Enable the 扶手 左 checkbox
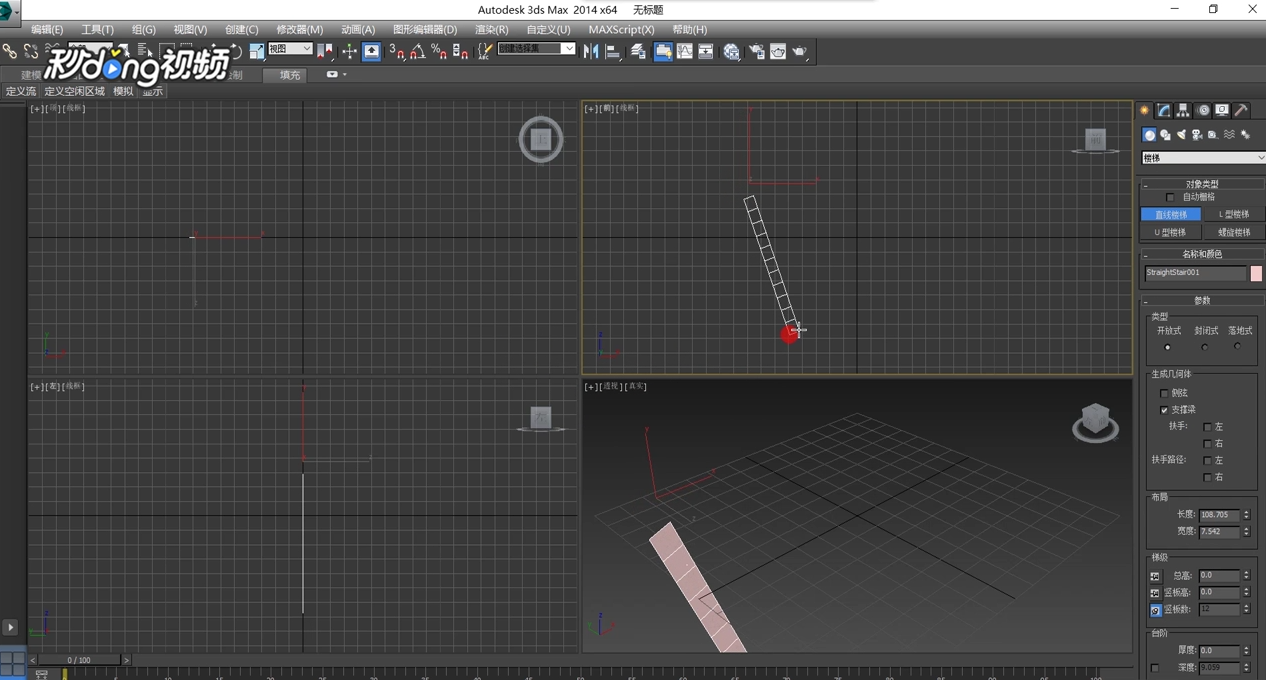The height and width of the screenshot is (680, 1266). tap(1207, 427)
